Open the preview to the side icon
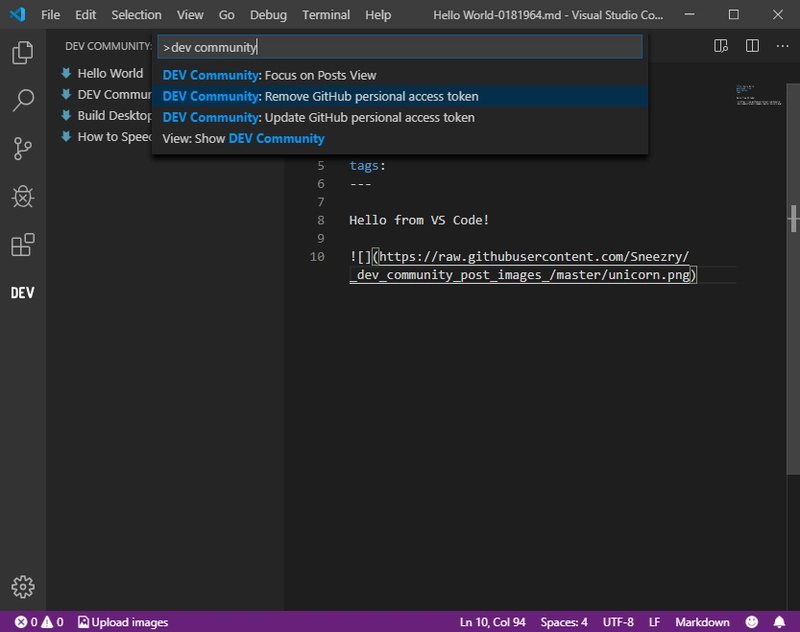The image size is (800, 632). pos(721,46)
